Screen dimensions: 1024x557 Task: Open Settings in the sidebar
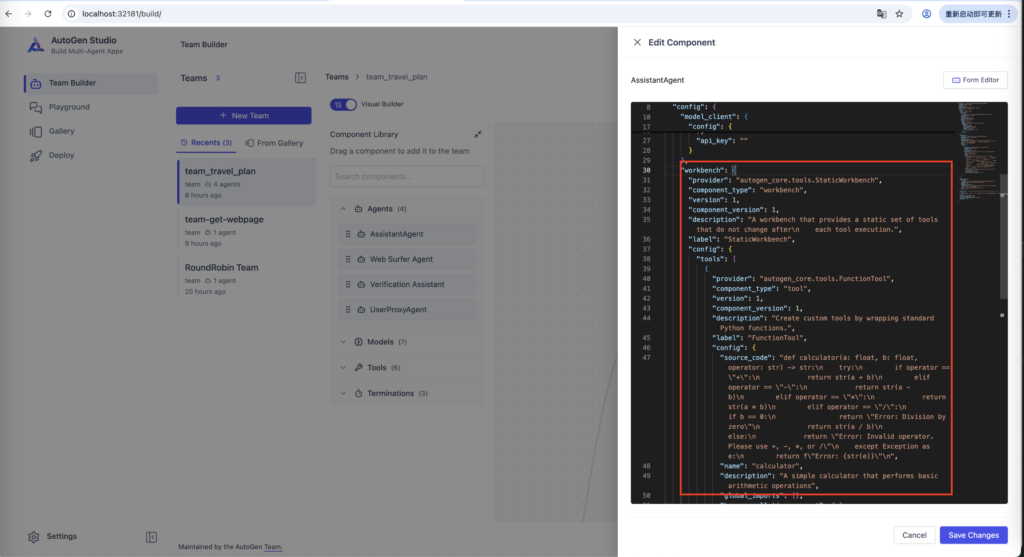[x=53, y=536]
